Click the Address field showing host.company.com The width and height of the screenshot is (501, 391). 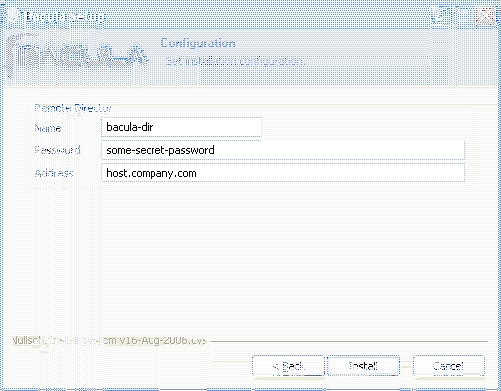coord(283,173)
